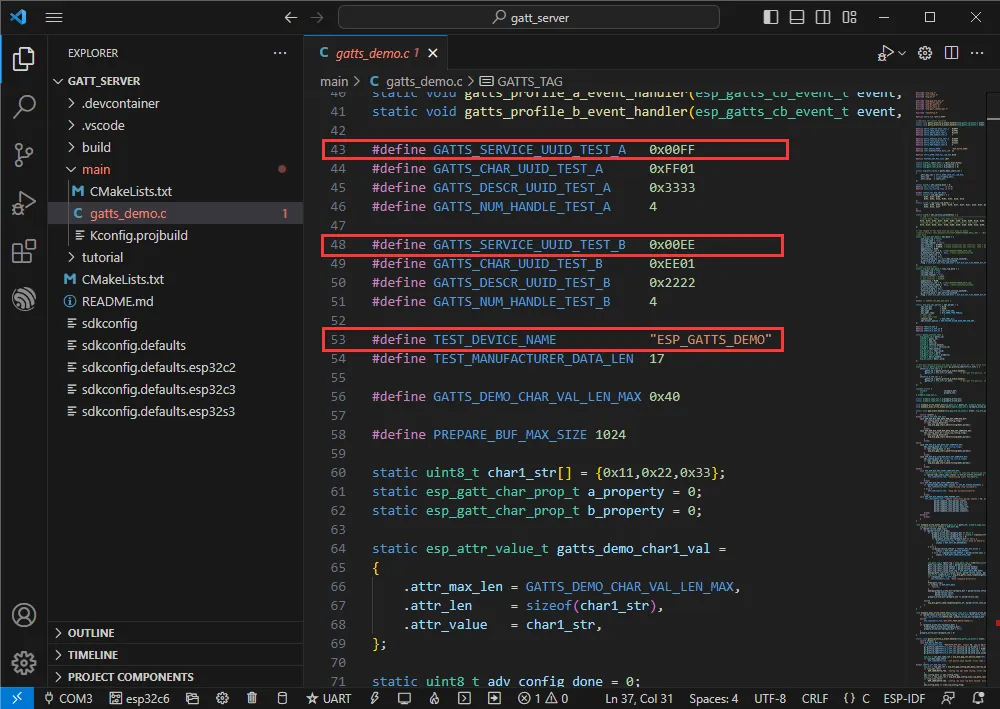1000x709 pixels.
Task: Open the hamburger menu
Action: click(x=54, y=17)
